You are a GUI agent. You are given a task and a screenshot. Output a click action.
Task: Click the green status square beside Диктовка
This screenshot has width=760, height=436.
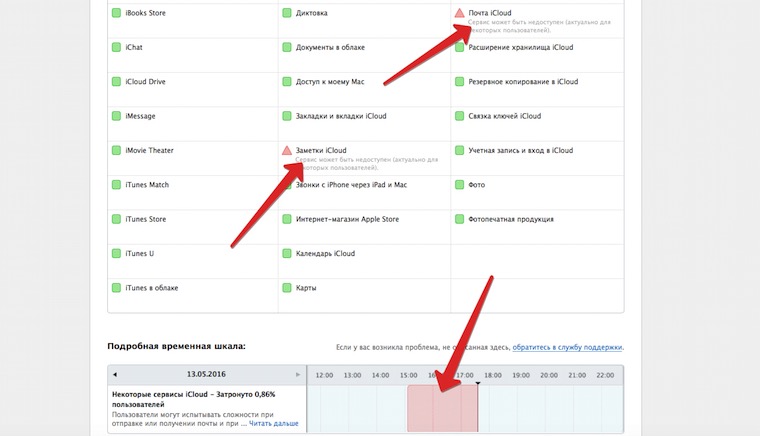(x=287, y=13)
